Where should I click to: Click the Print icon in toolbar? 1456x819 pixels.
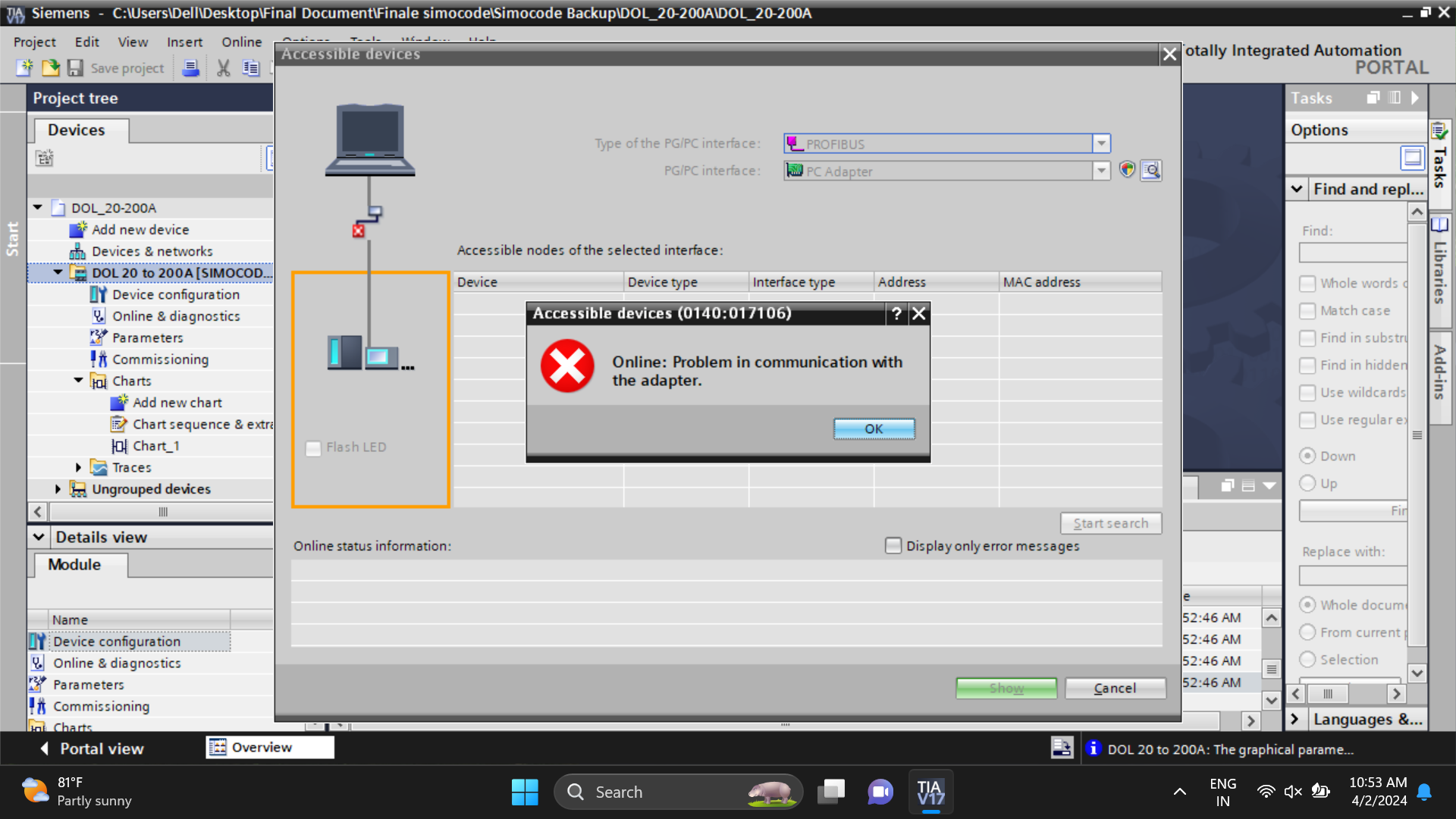191,68
